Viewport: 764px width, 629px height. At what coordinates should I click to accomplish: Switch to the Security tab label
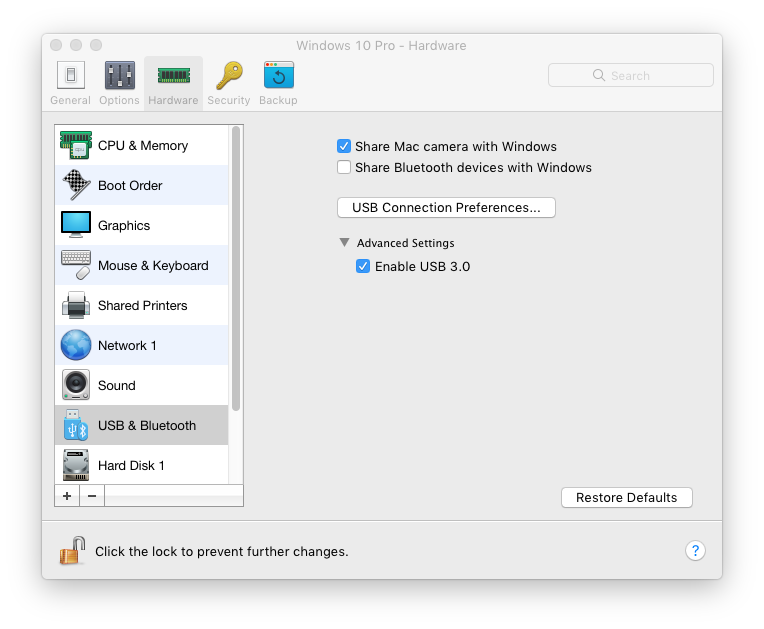coord(229,100)
